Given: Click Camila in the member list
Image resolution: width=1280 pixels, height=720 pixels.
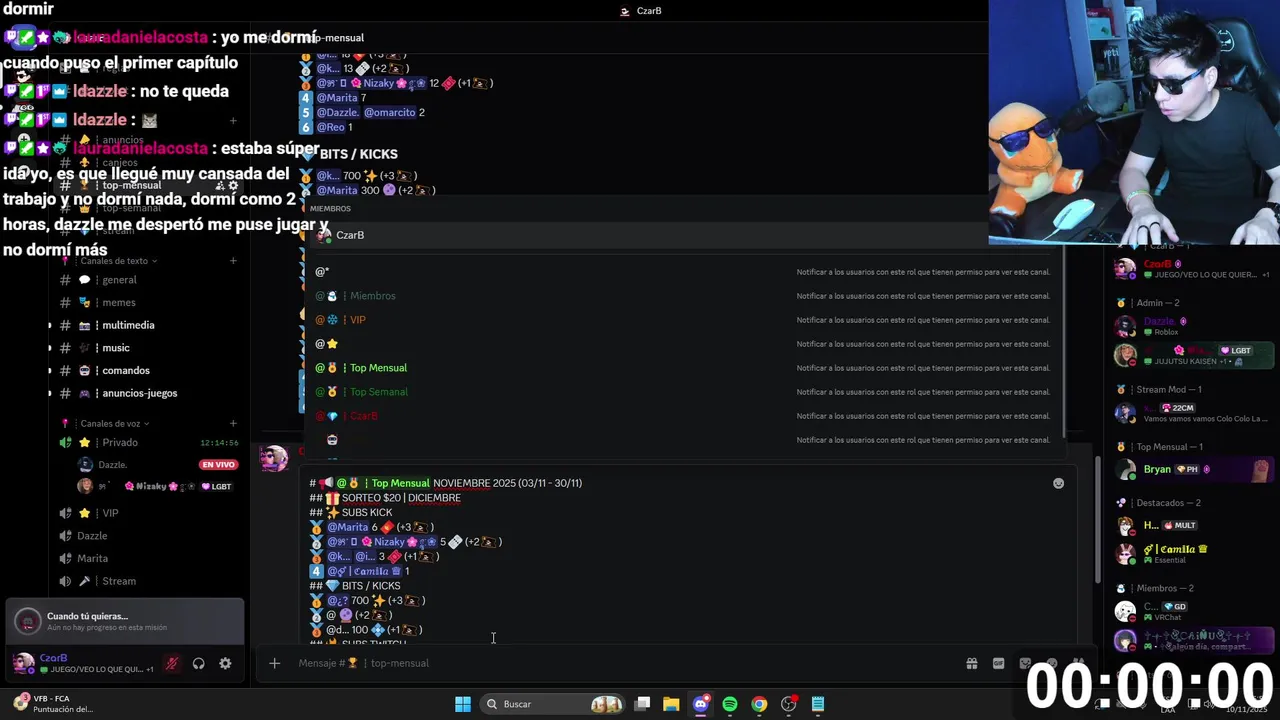Looking at the screenshot, I should coord(1193,553).
